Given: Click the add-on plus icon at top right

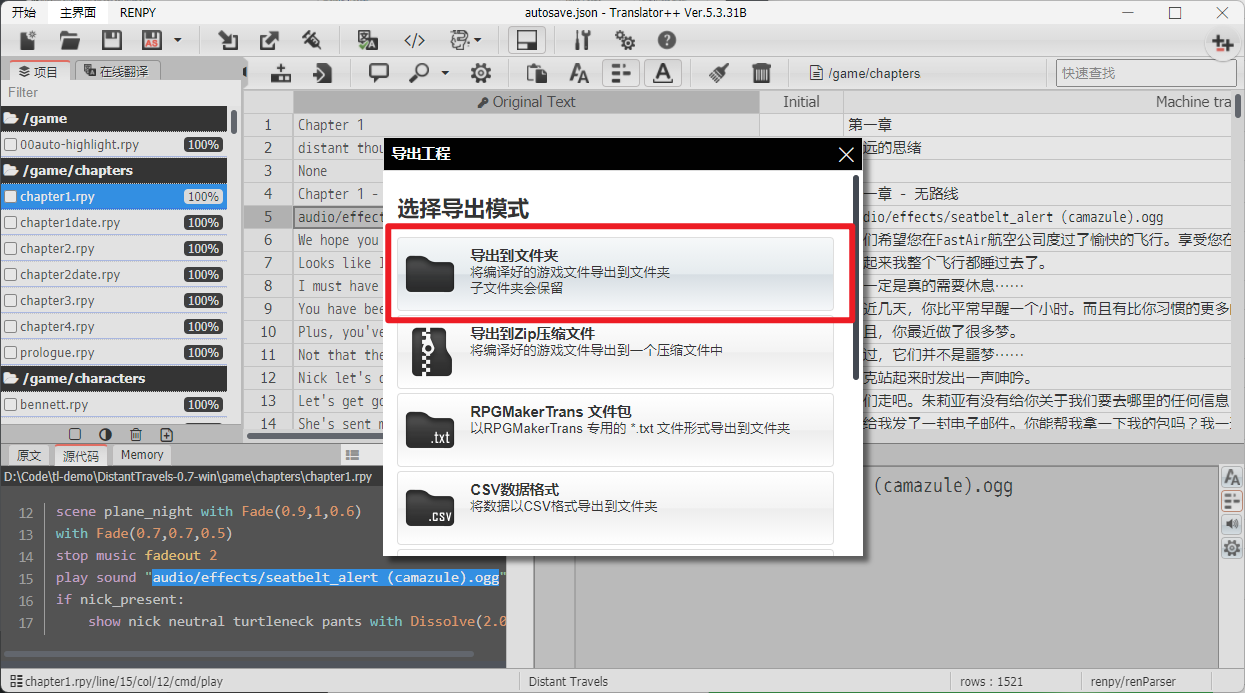Looking at the screenshot, I should pos(1222,43).
